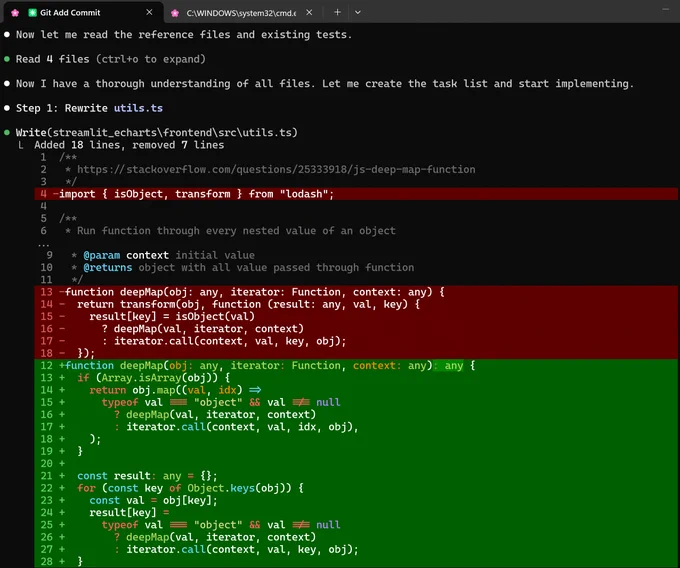Click added line 'if (Array.isArray(obj)) {'

click(356, 378)
